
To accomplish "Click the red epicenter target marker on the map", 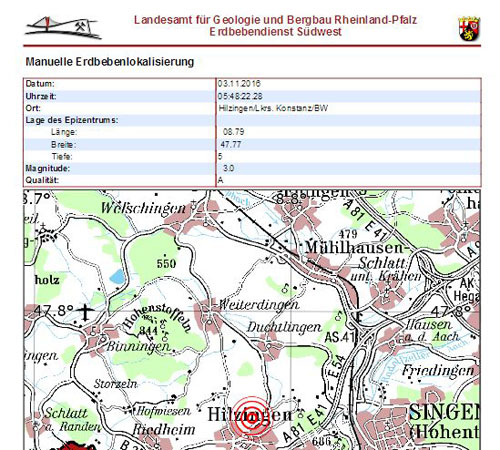I will click(x=252, y=418).
